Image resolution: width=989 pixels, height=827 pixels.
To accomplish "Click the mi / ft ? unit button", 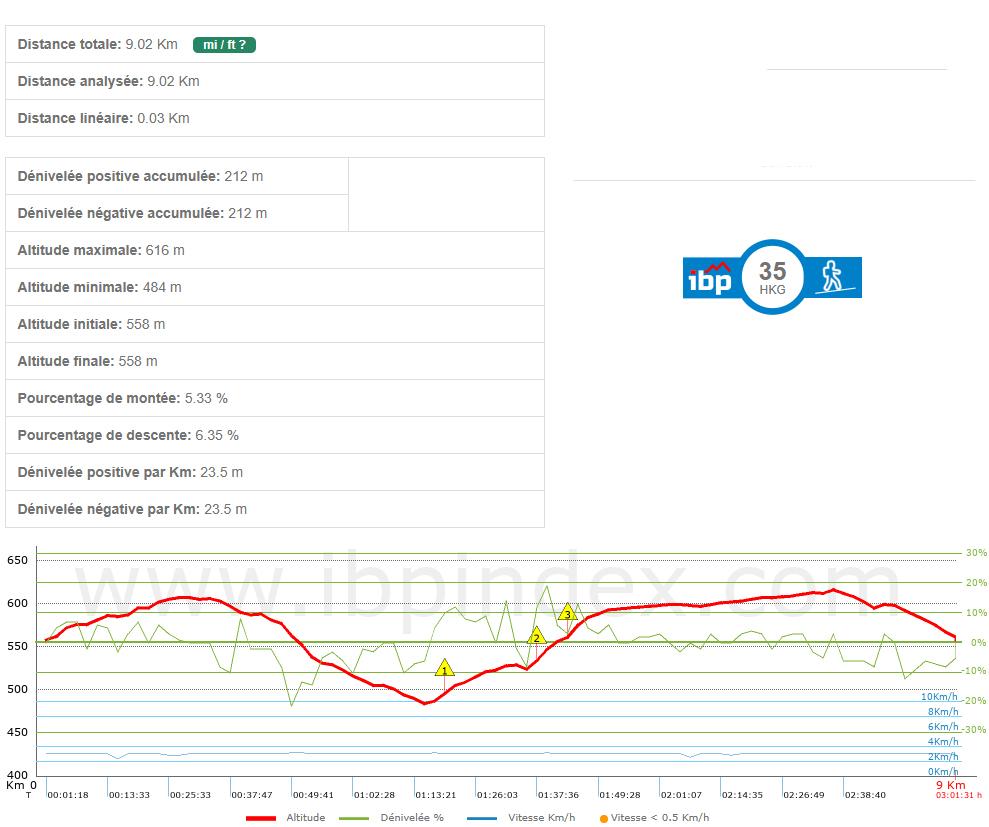I will (224, 45).
